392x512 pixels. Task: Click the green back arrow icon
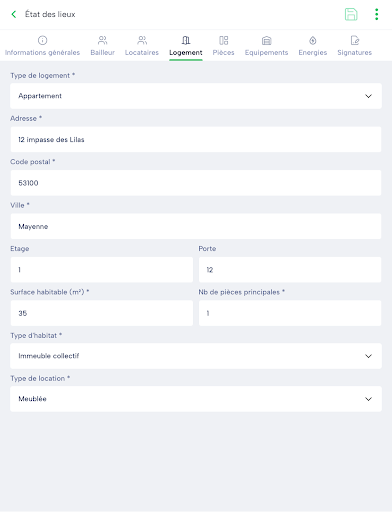click(14, 14)
